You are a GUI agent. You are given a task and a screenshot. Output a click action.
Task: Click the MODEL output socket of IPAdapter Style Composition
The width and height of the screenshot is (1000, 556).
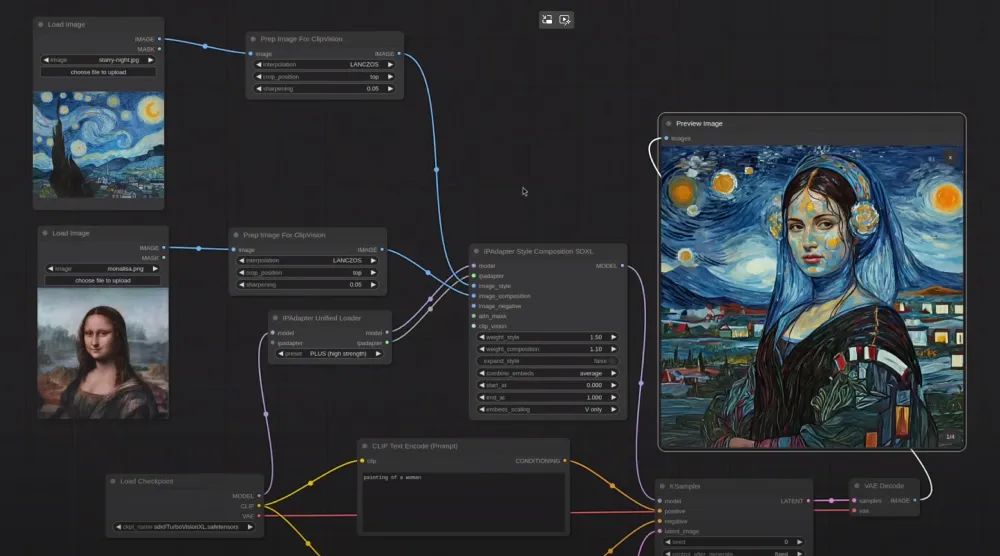pyautogui.click(x=622, y=266)
